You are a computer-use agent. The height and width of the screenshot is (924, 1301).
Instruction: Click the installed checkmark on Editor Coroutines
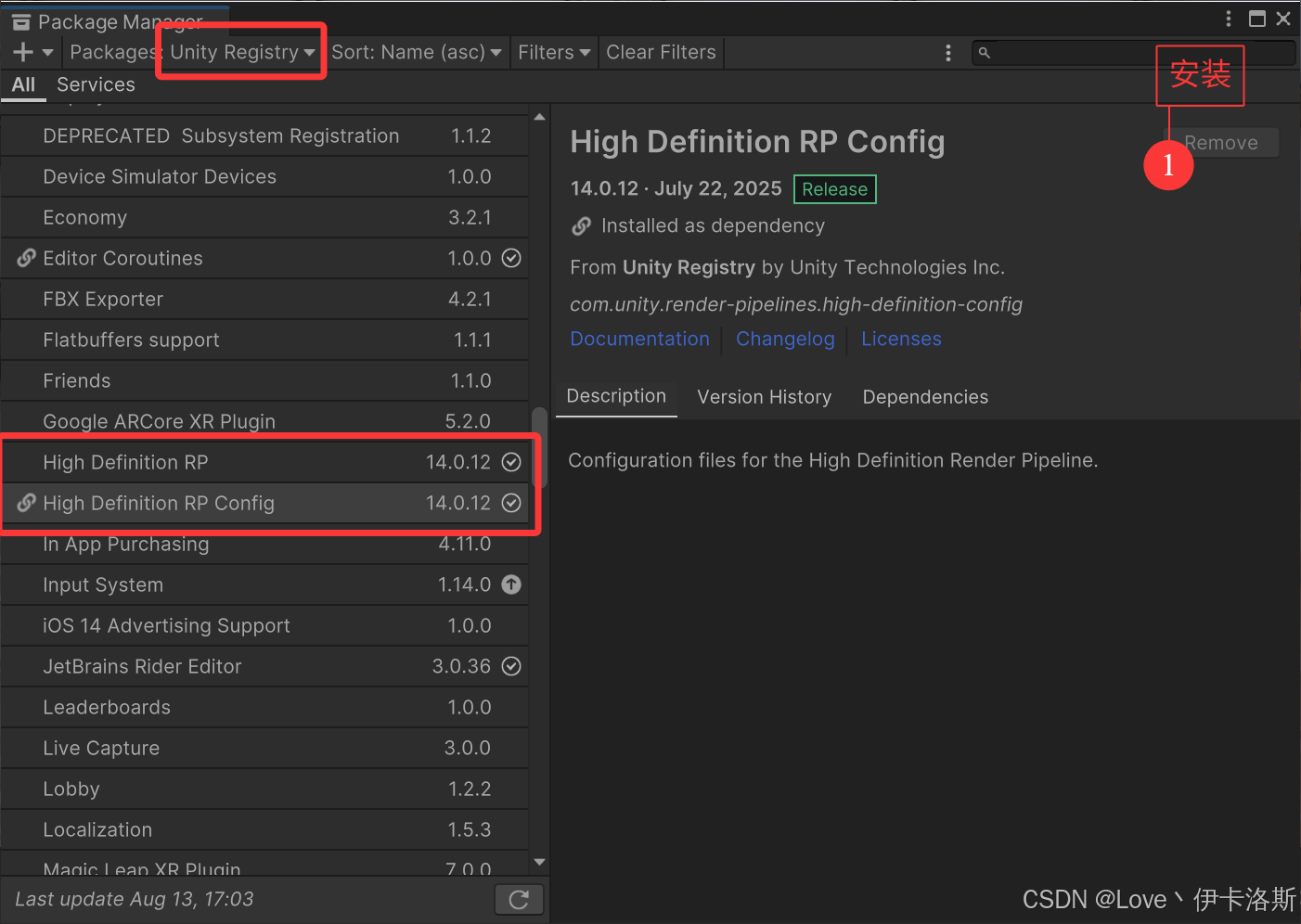pyautogui.click(x=511, y=258)
